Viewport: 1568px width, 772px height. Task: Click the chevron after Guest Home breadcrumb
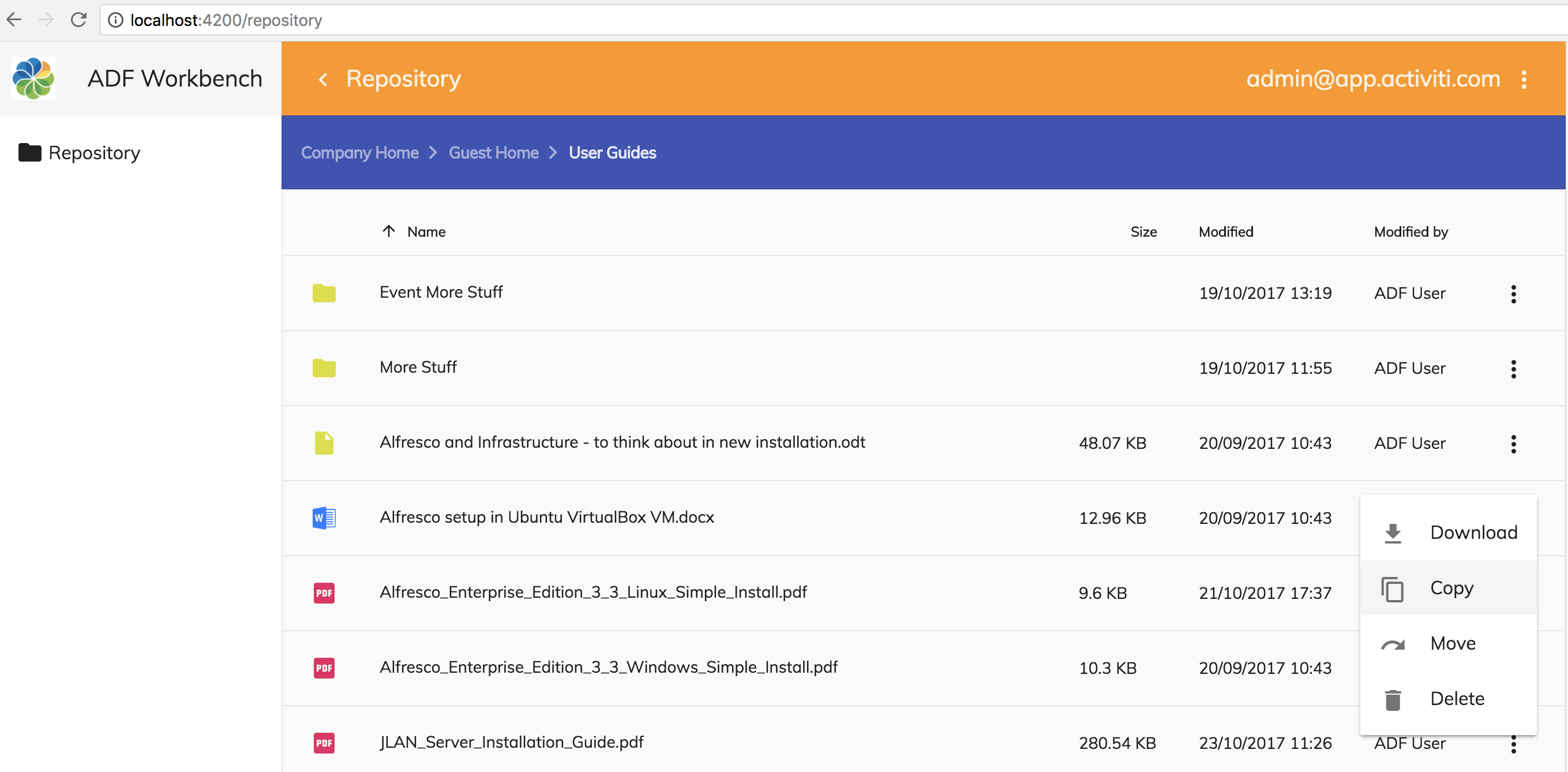[553, 152]
